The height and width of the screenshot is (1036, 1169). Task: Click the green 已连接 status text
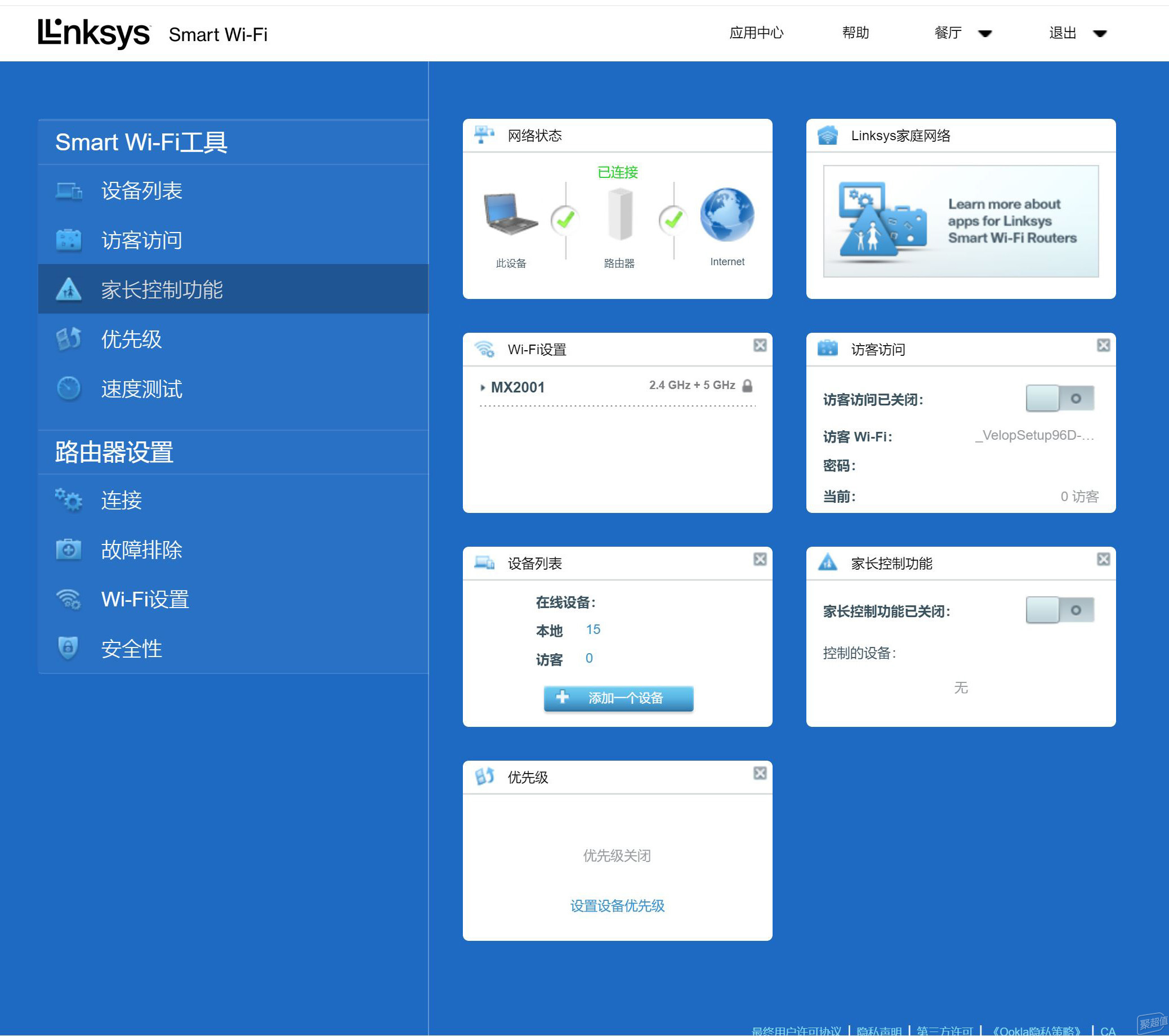click(618, 172)
